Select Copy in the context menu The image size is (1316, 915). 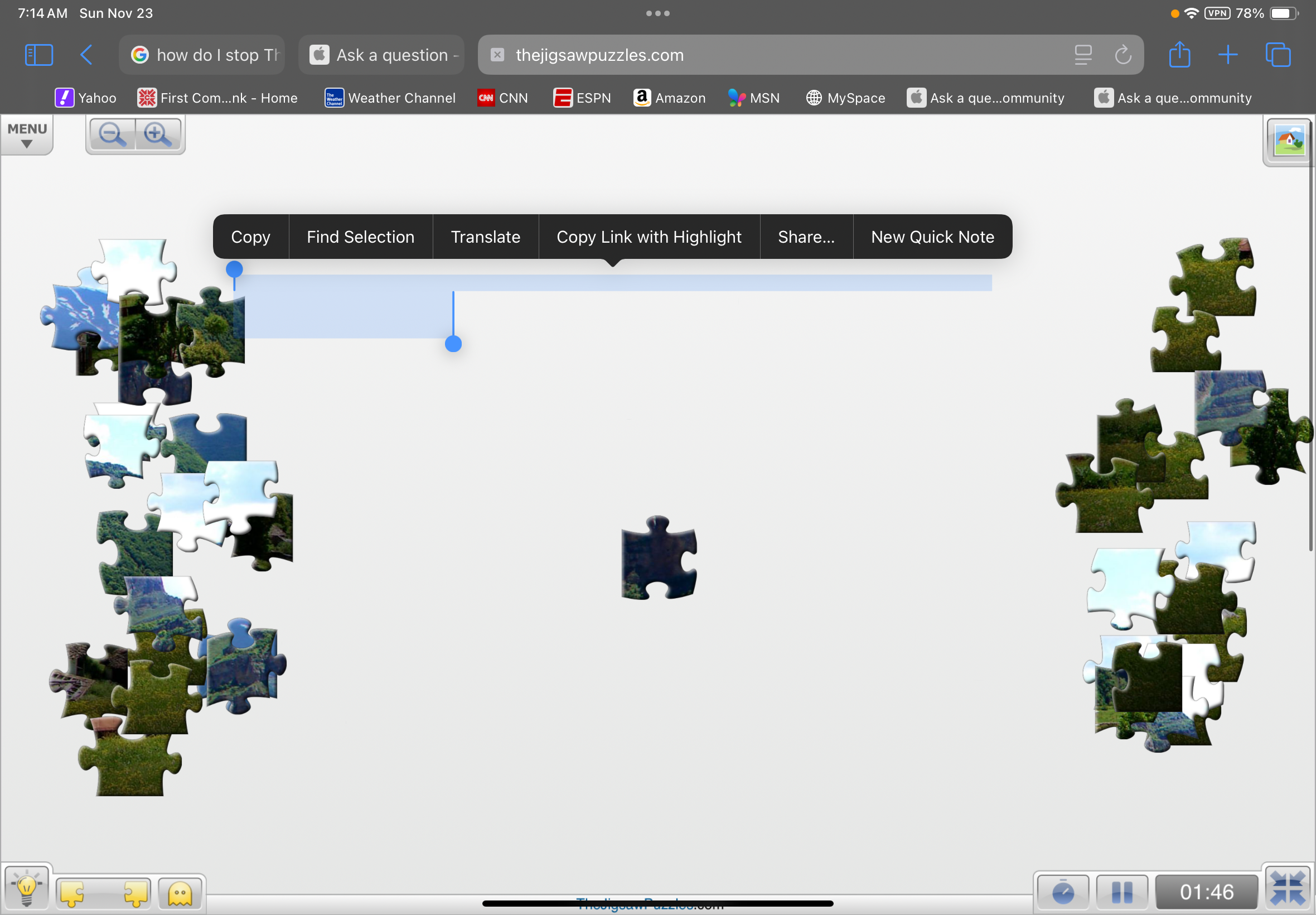pyautogui.click(x=250, y=237)
